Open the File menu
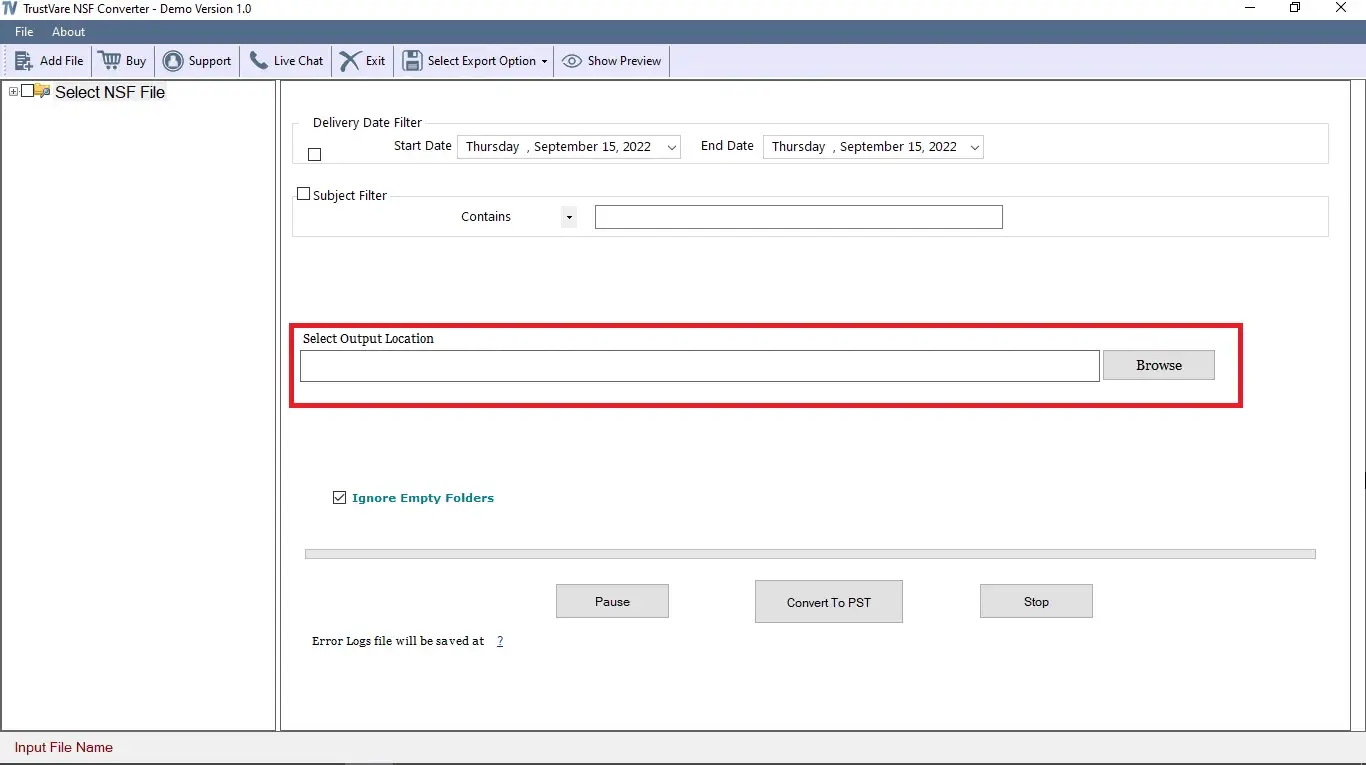The height and width of the screenshot is (765, 1366). [24, 32]
